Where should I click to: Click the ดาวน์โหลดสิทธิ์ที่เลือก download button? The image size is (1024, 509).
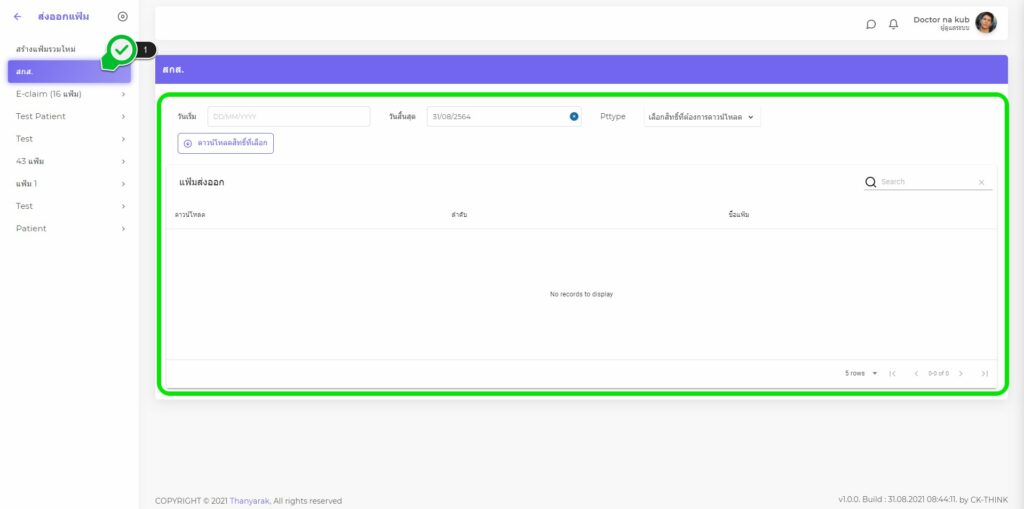click(225, 143)
